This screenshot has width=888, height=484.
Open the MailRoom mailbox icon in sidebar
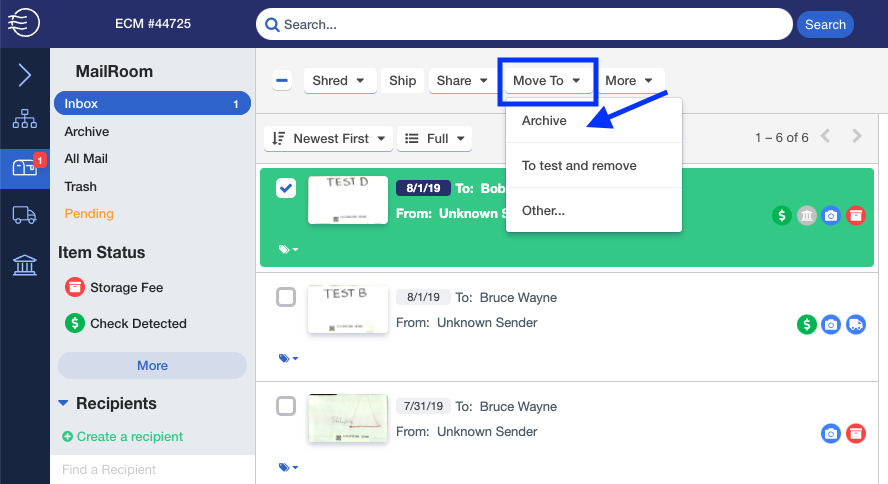(25, 168)
